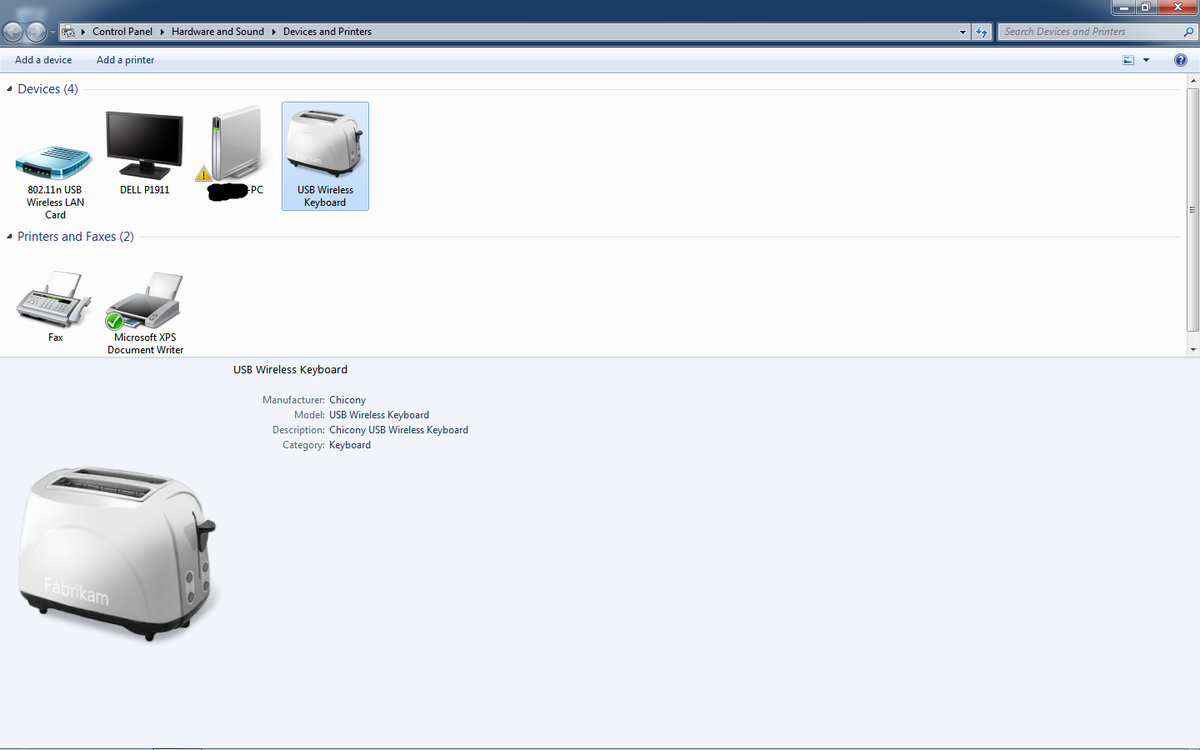Collapse the Printers and Faxes group
This screenshot has height=750, width=1200.
pyautogui.click(x=9, y=237)
